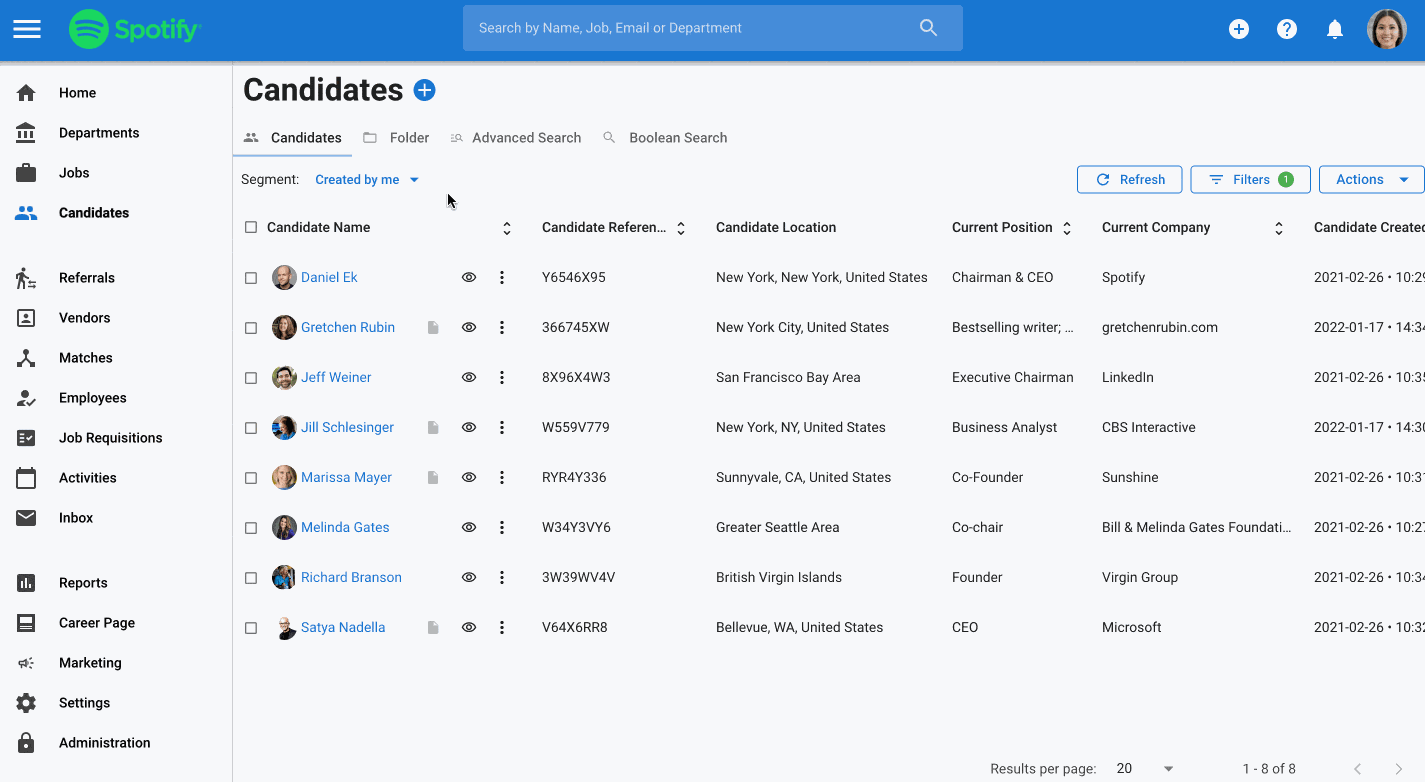1425x782 pixels.
Task: Click the Activities calendar icon
Action: [x=26, y=478]
